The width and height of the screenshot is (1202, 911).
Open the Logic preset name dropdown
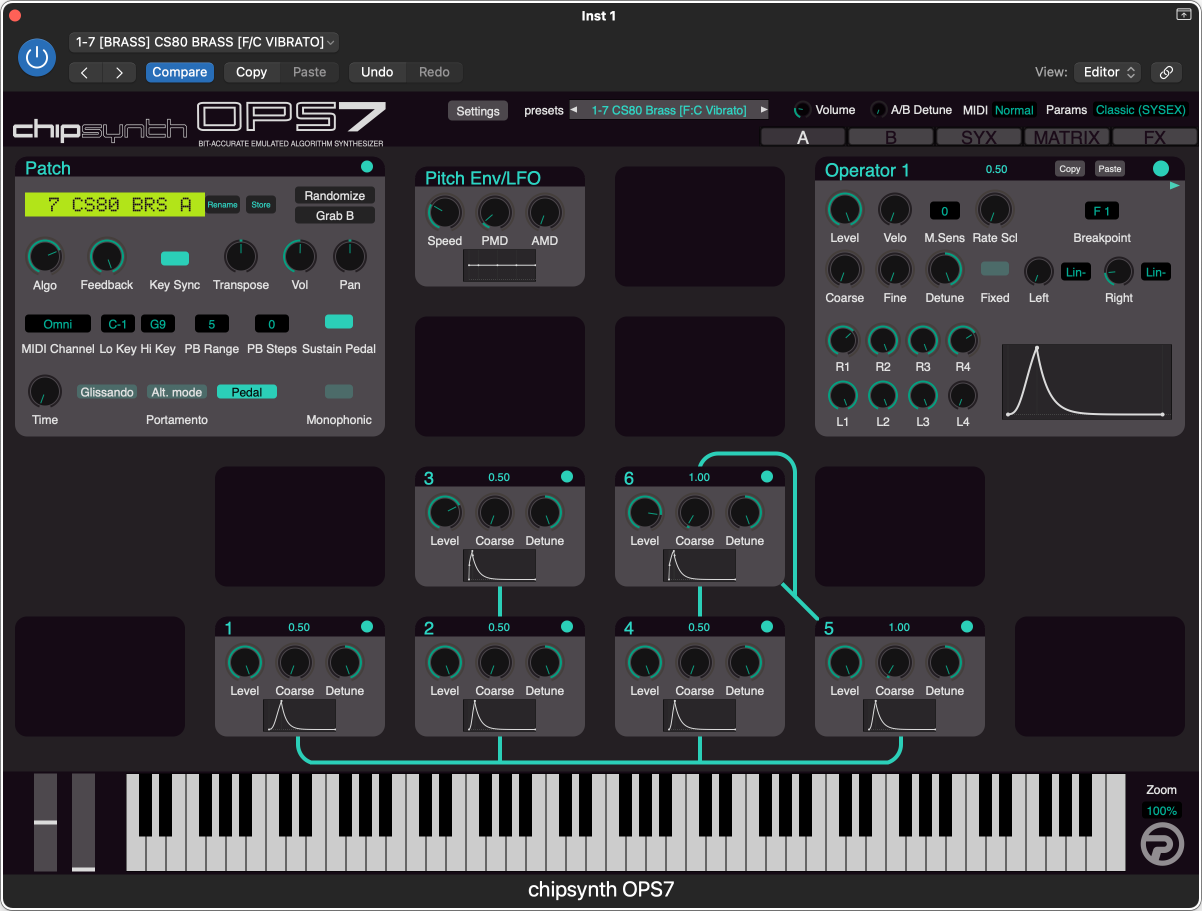[x=204, y=42]
